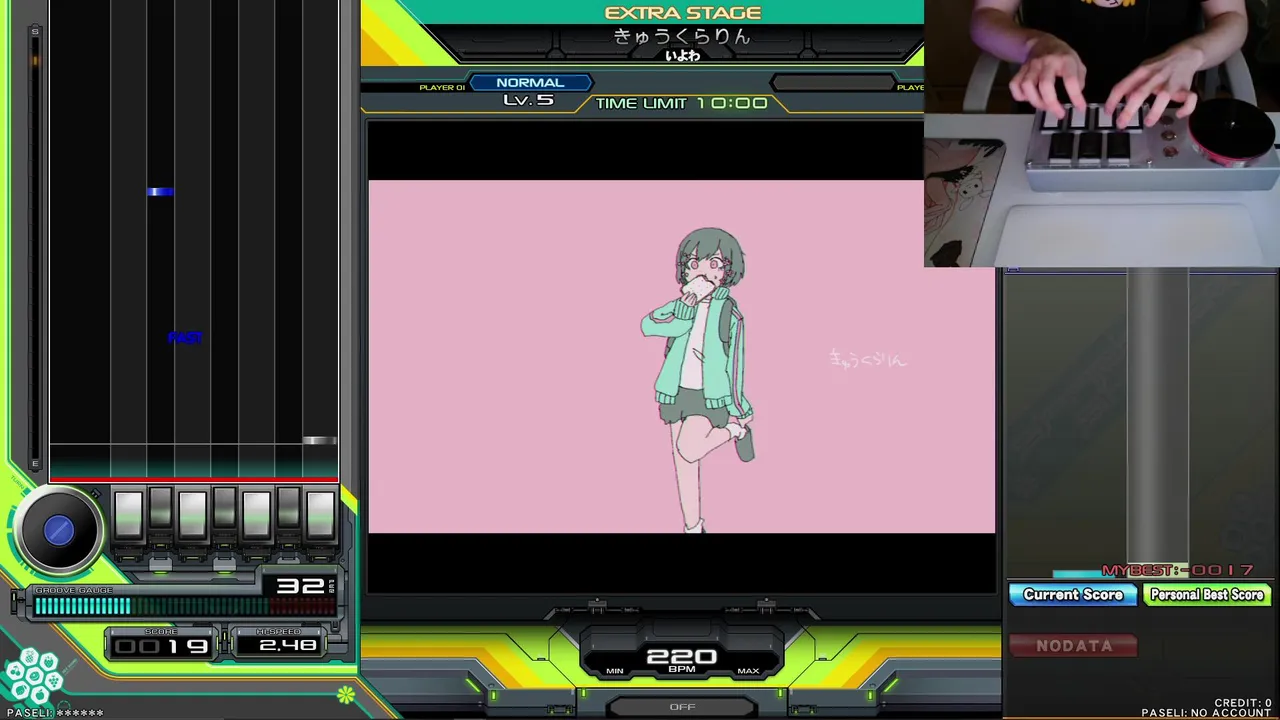The height and width of the screenshot is (720, 1280).
Task: Click the blue FAST timing indicator
Action: click(185, 338)
